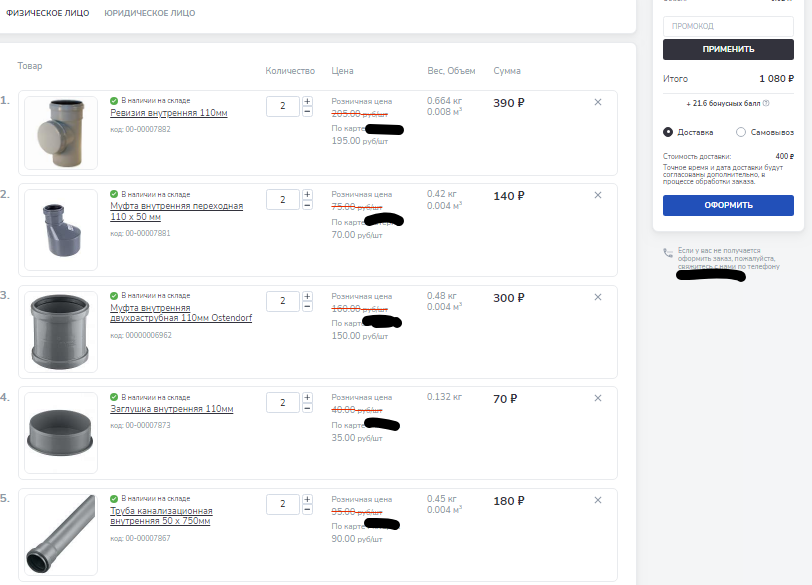Viewport: 812px width, 585px height.
Task: Increase quantity of Муфта двухраструбная Ostendorf
Action: coord(307,296)
